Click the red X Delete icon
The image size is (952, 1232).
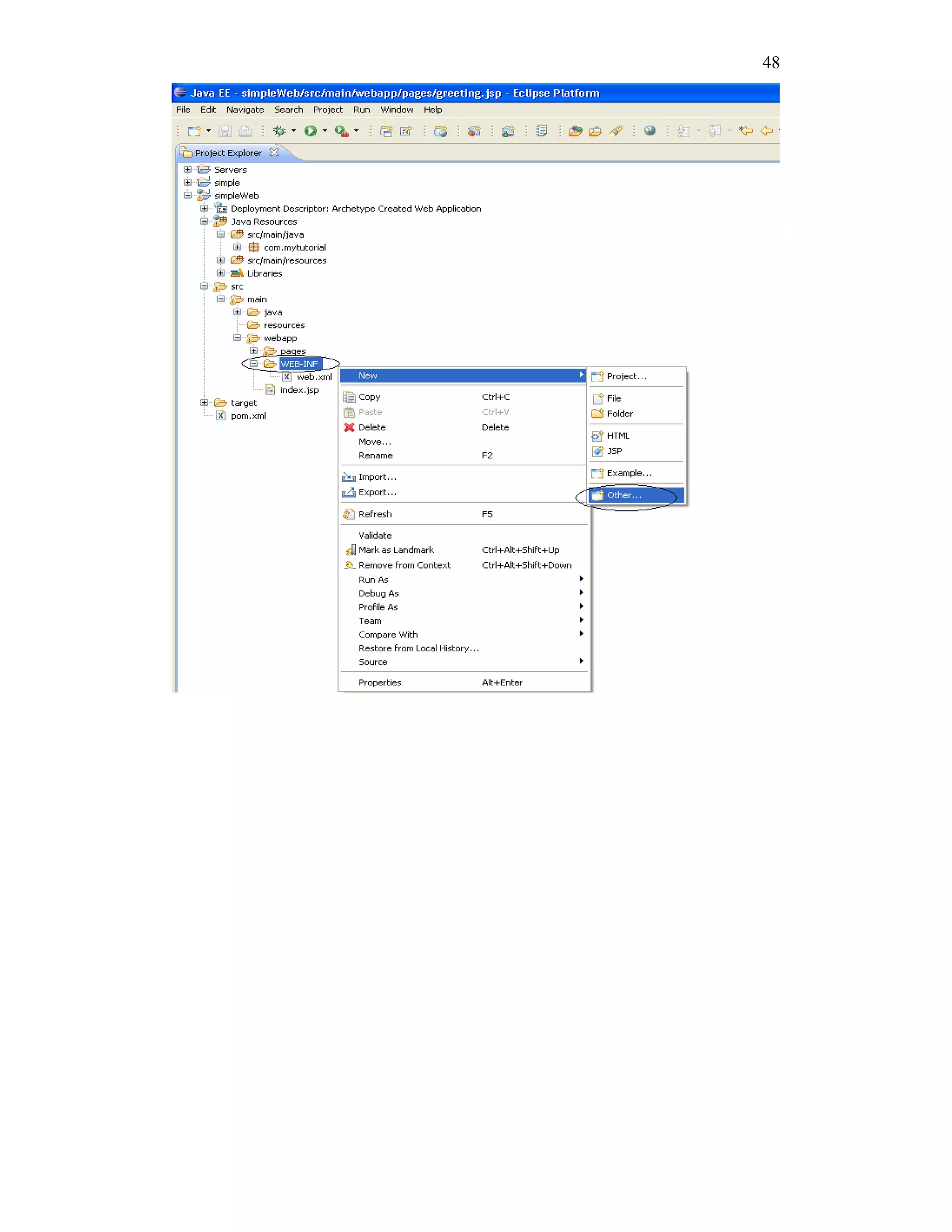(349, 427)
